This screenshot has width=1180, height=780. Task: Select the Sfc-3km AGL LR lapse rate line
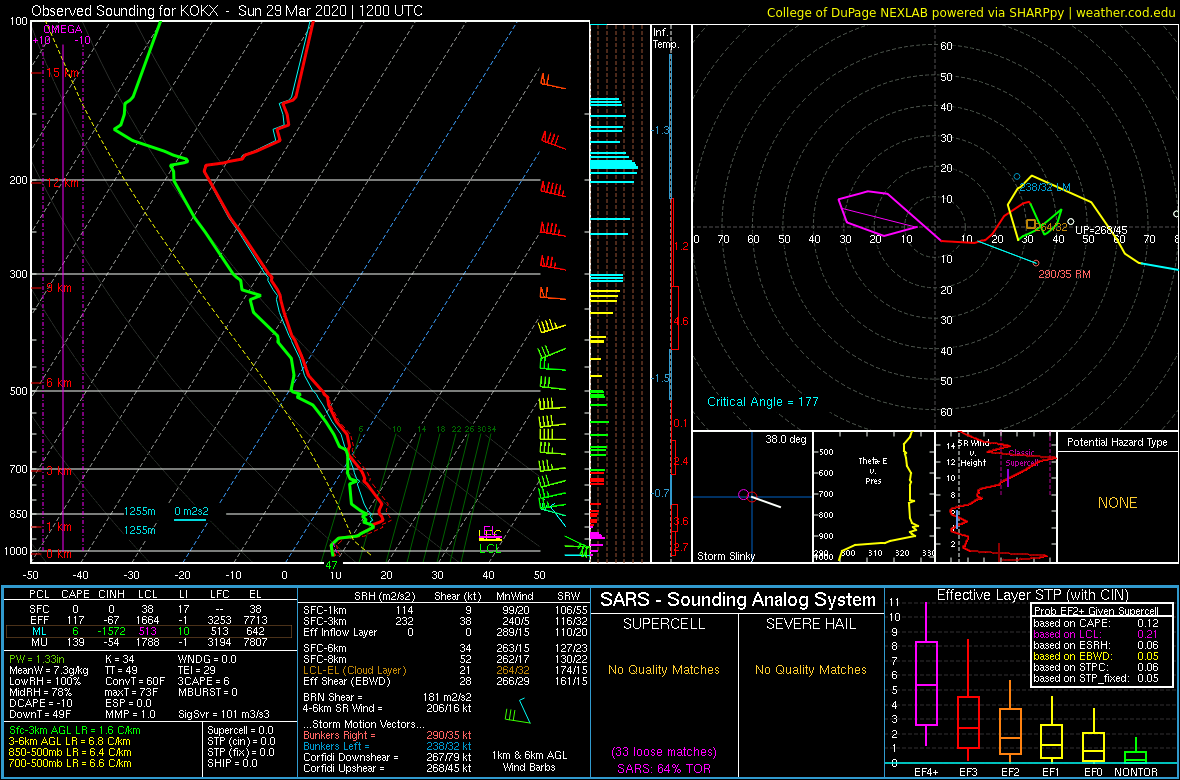(x=75, y=730)
